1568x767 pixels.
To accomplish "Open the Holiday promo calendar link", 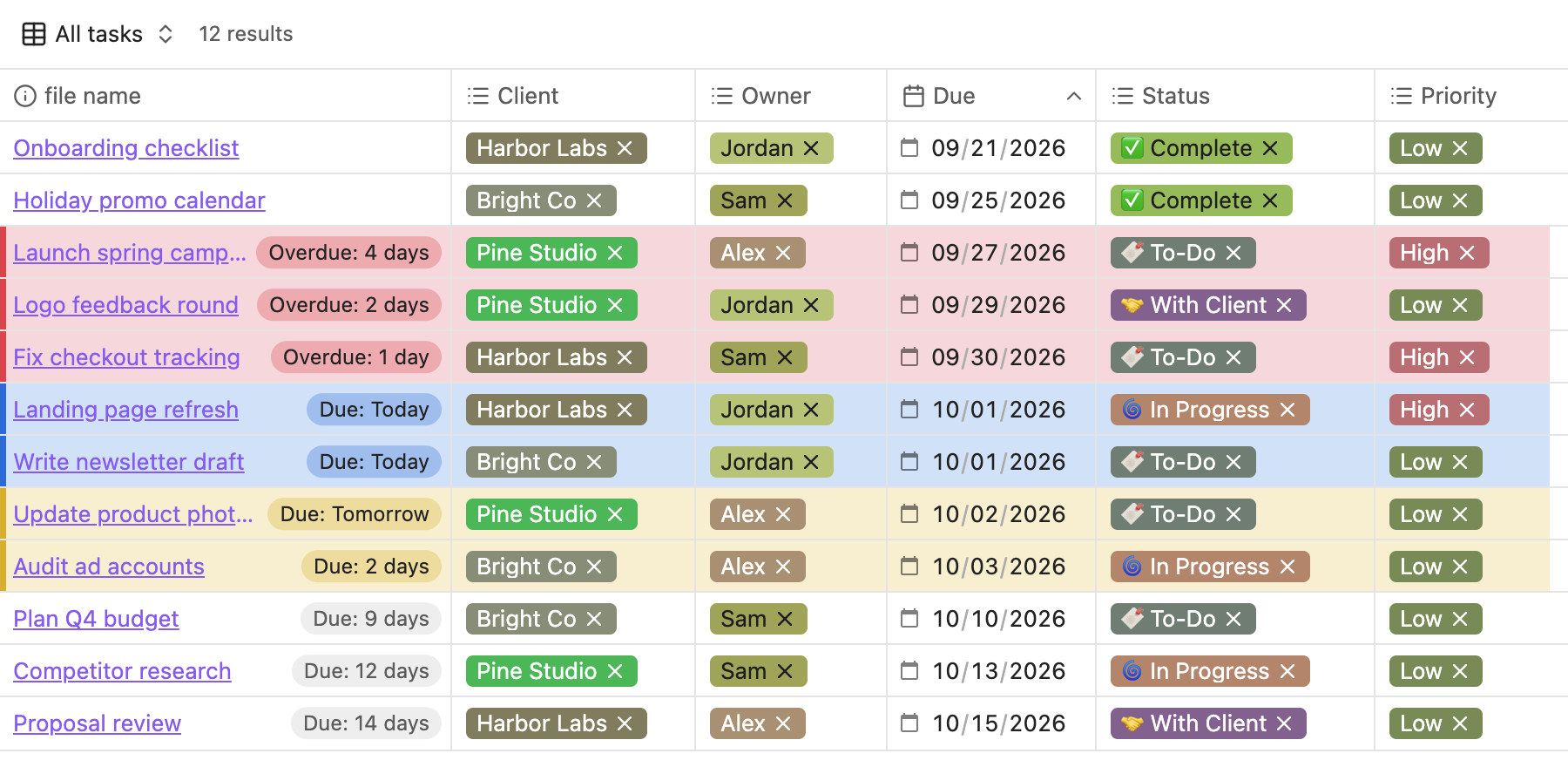I will coord(139,200).
